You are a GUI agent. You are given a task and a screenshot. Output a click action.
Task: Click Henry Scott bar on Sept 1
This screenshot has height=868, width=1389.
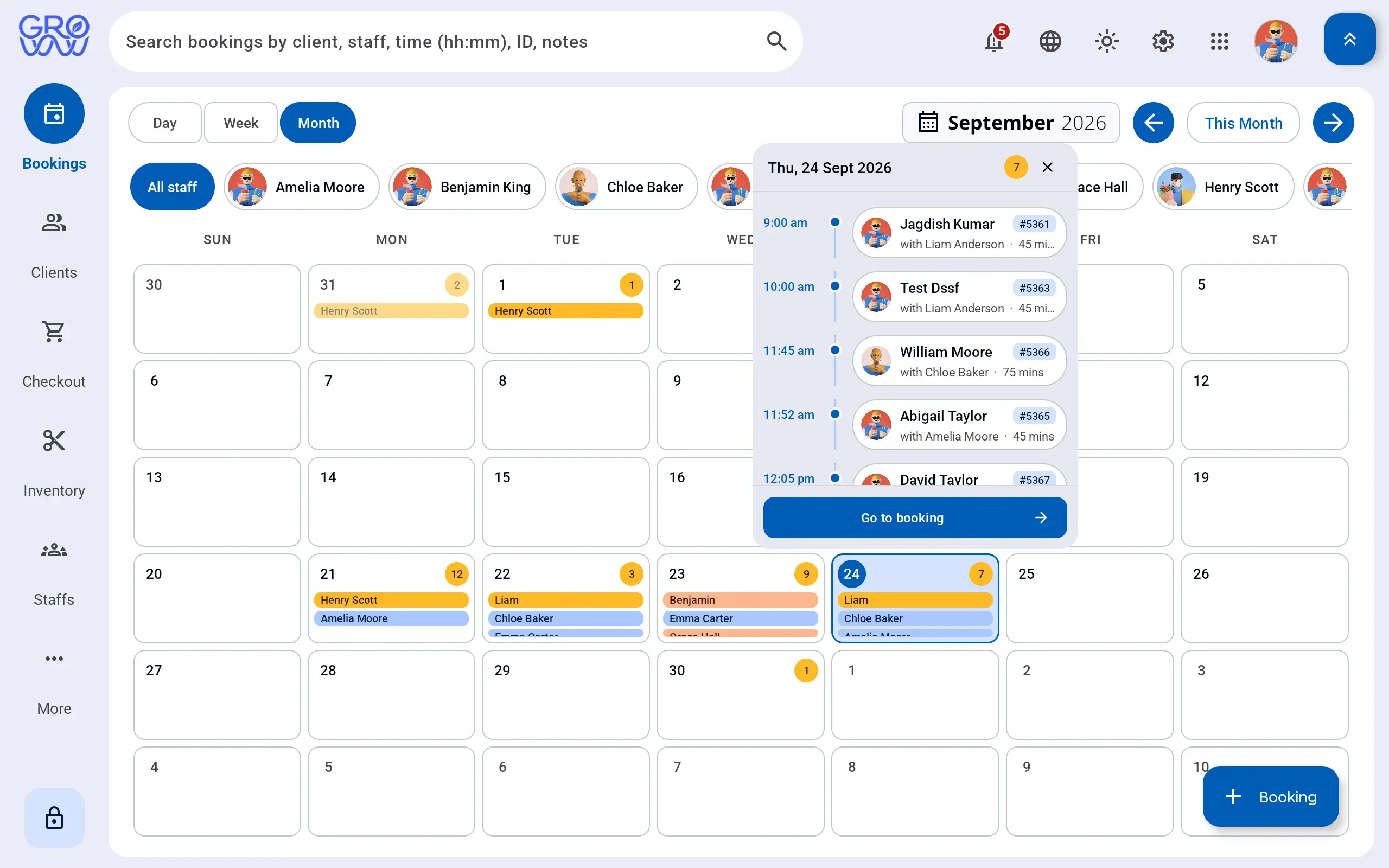[x=565, y=310]
